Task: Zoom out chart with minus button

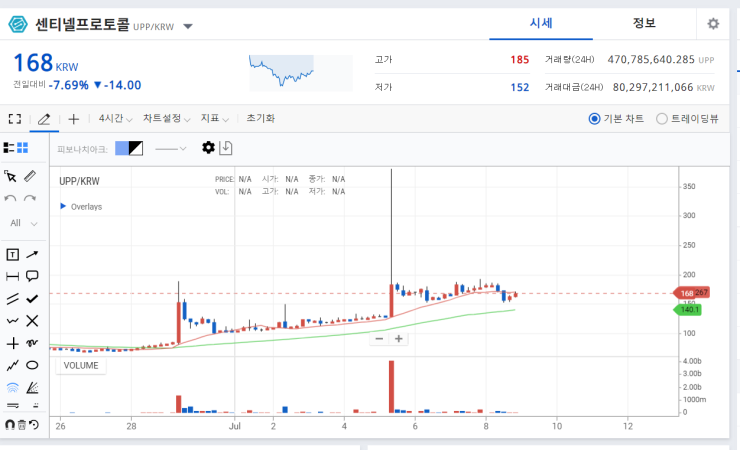Action: [x=379, y=339]
